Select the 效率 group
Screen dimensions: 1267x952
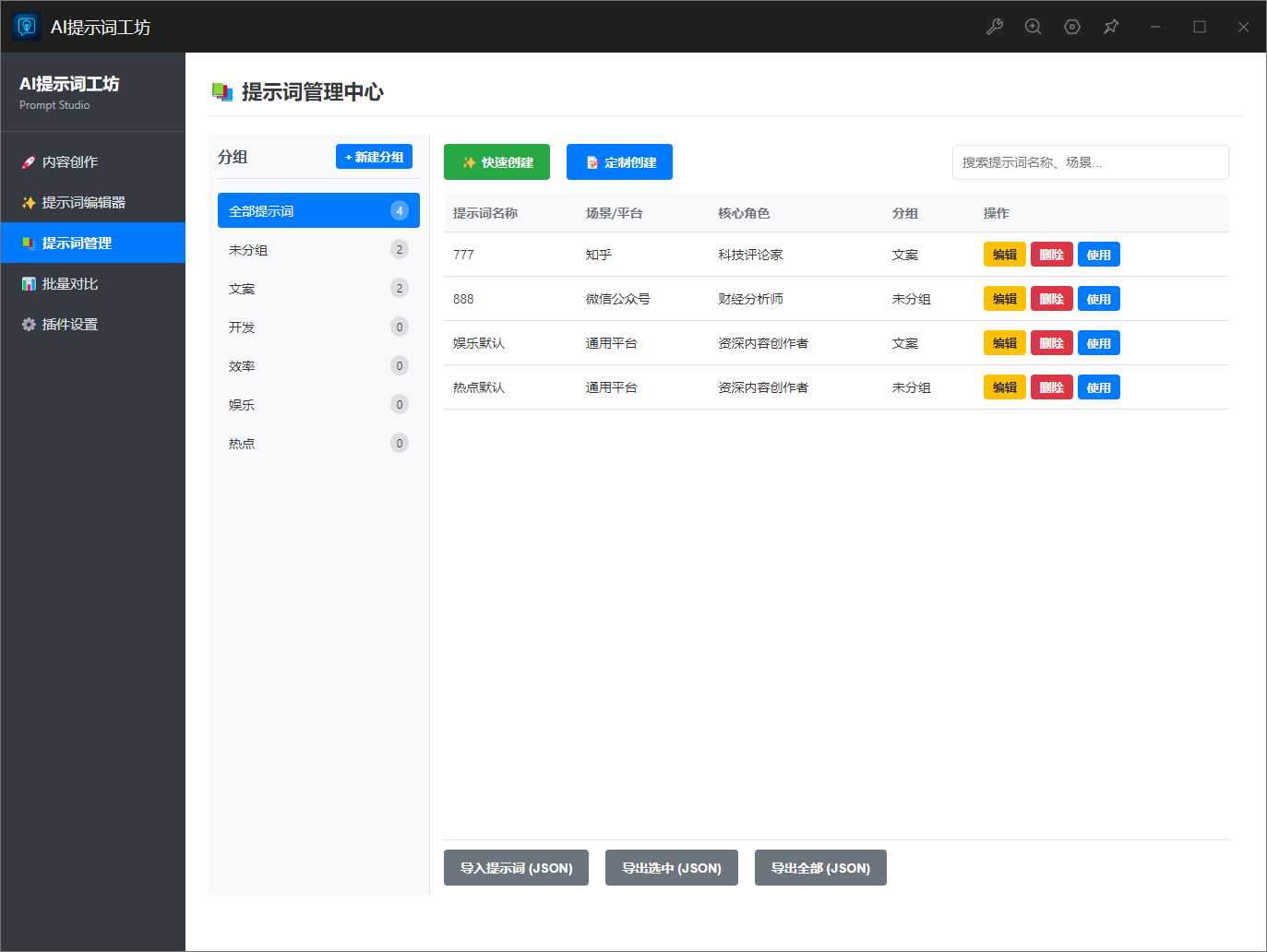(x=318, y=365)
